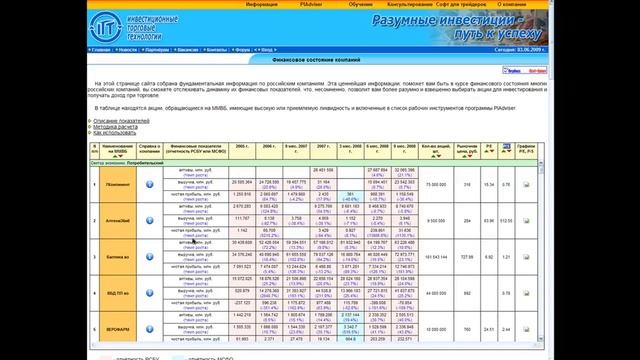
Task: Open Описание показателей link
Action: [121, 121]
